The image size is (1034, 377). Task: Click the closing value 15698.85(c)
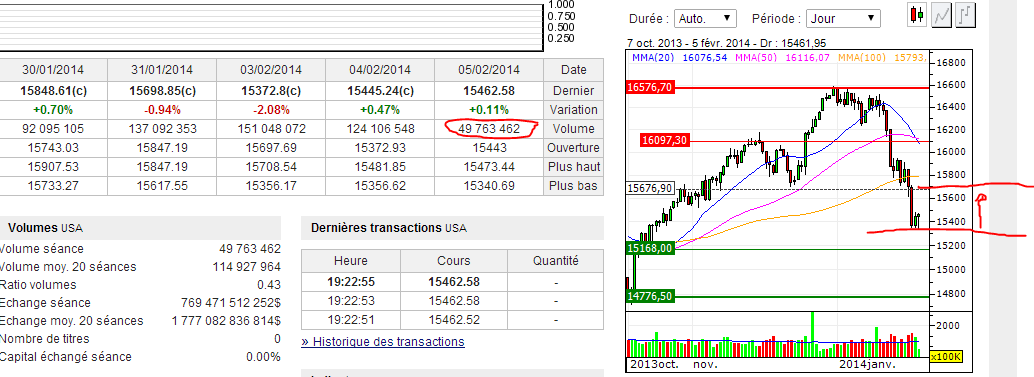[162, 91]
